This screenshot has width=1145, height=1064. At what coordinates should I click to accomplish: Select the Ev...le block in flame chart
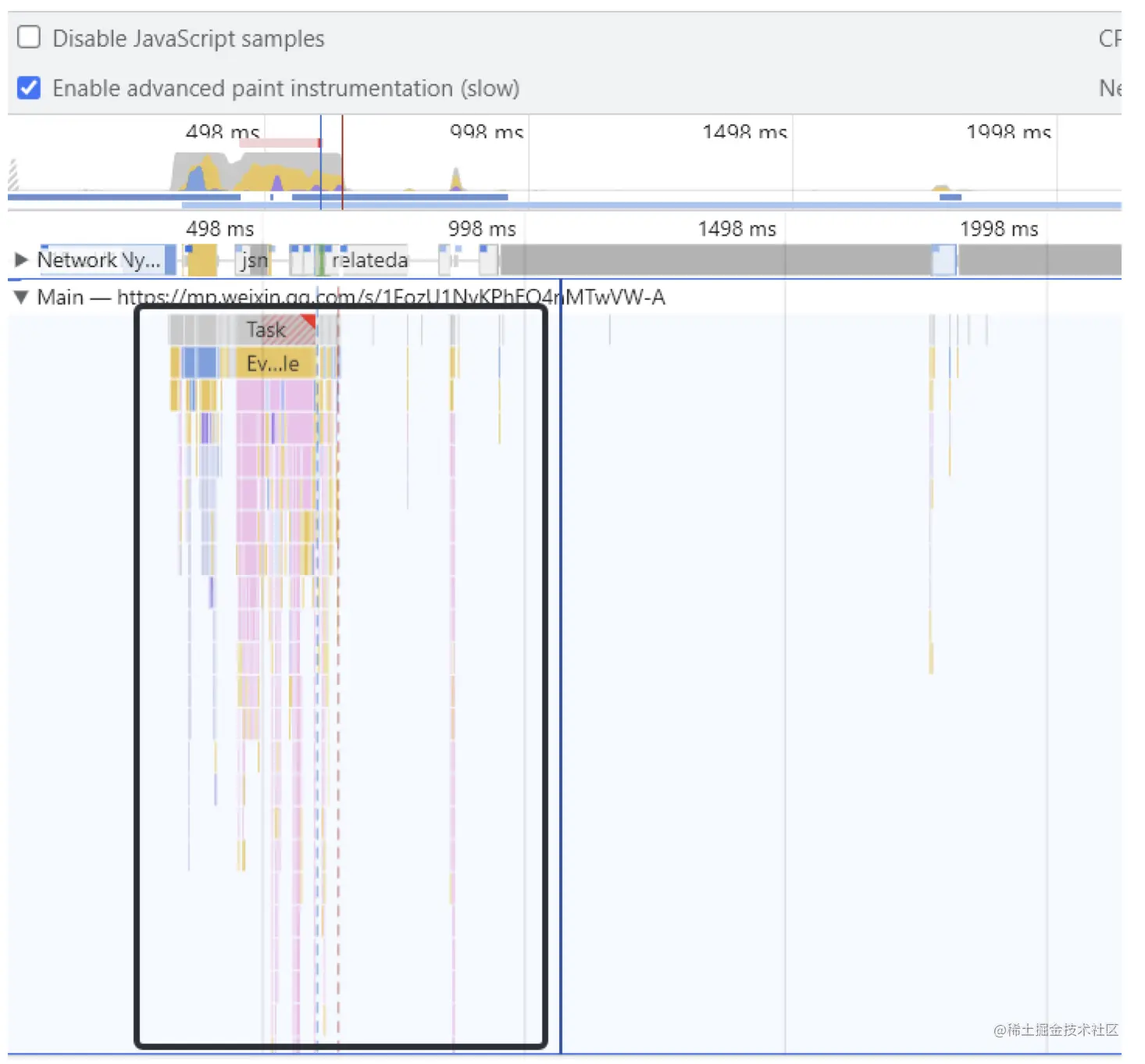[275, 363]
